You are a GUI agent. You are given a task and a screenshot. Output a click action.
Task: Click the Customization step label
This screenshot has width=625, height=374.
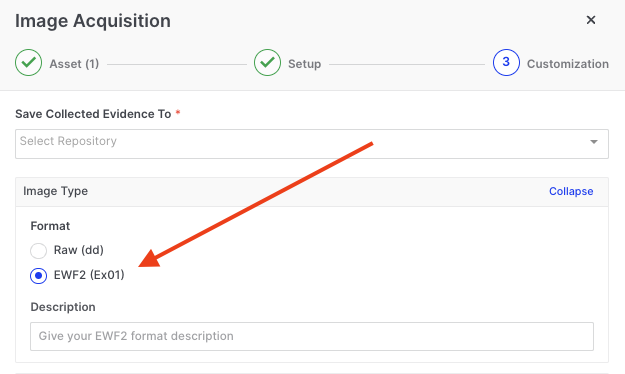pyautogui.click(x=568, y=64)
